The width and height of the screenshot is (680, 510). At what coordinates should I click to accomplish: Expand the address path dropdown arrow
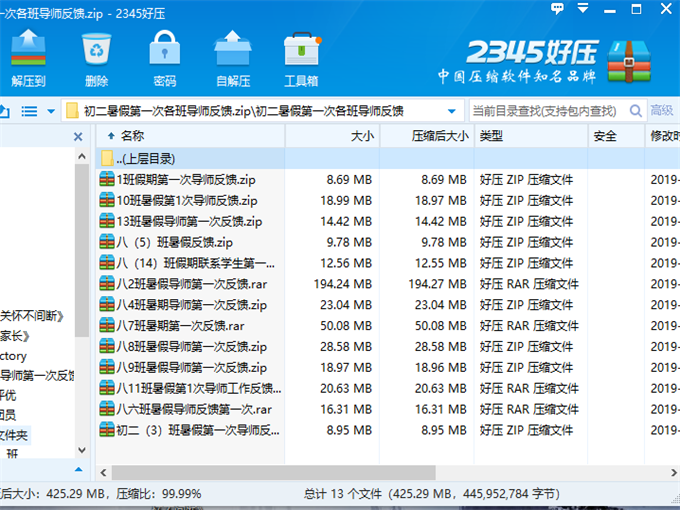click(452, 110)
